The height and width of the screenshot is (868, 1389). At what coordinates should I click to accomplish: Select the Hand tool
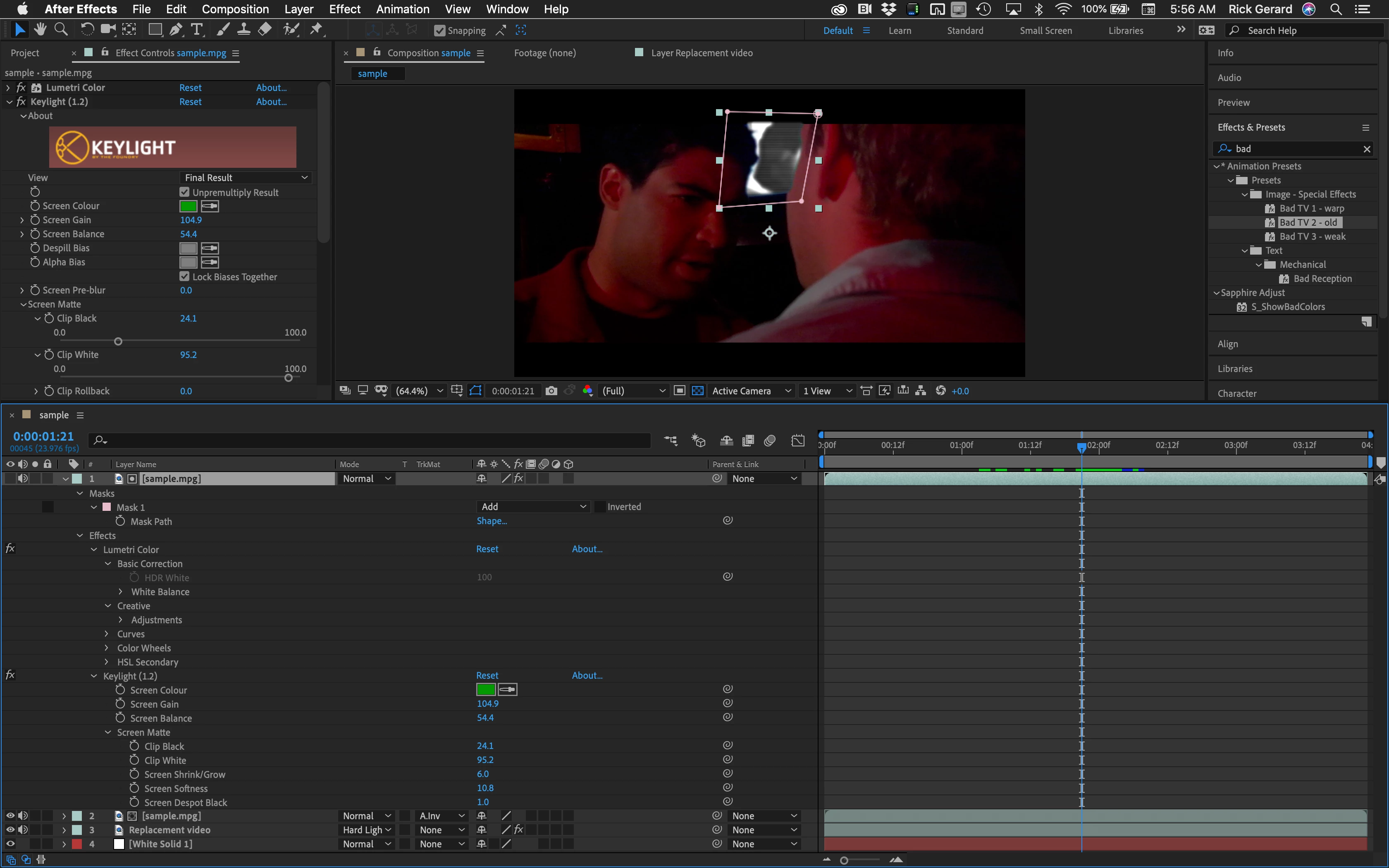point(40,29)
